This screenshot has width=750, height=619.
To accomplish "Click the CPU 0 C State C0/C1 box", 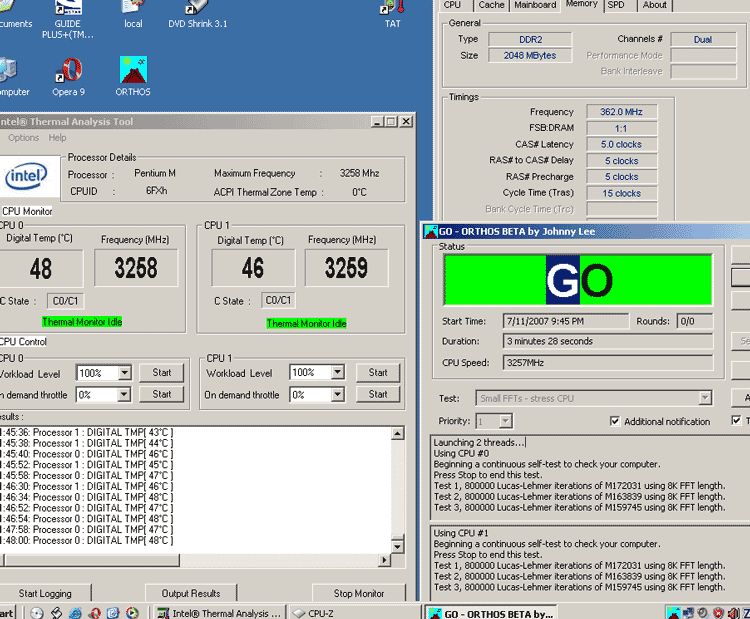I will click(65, 301).
